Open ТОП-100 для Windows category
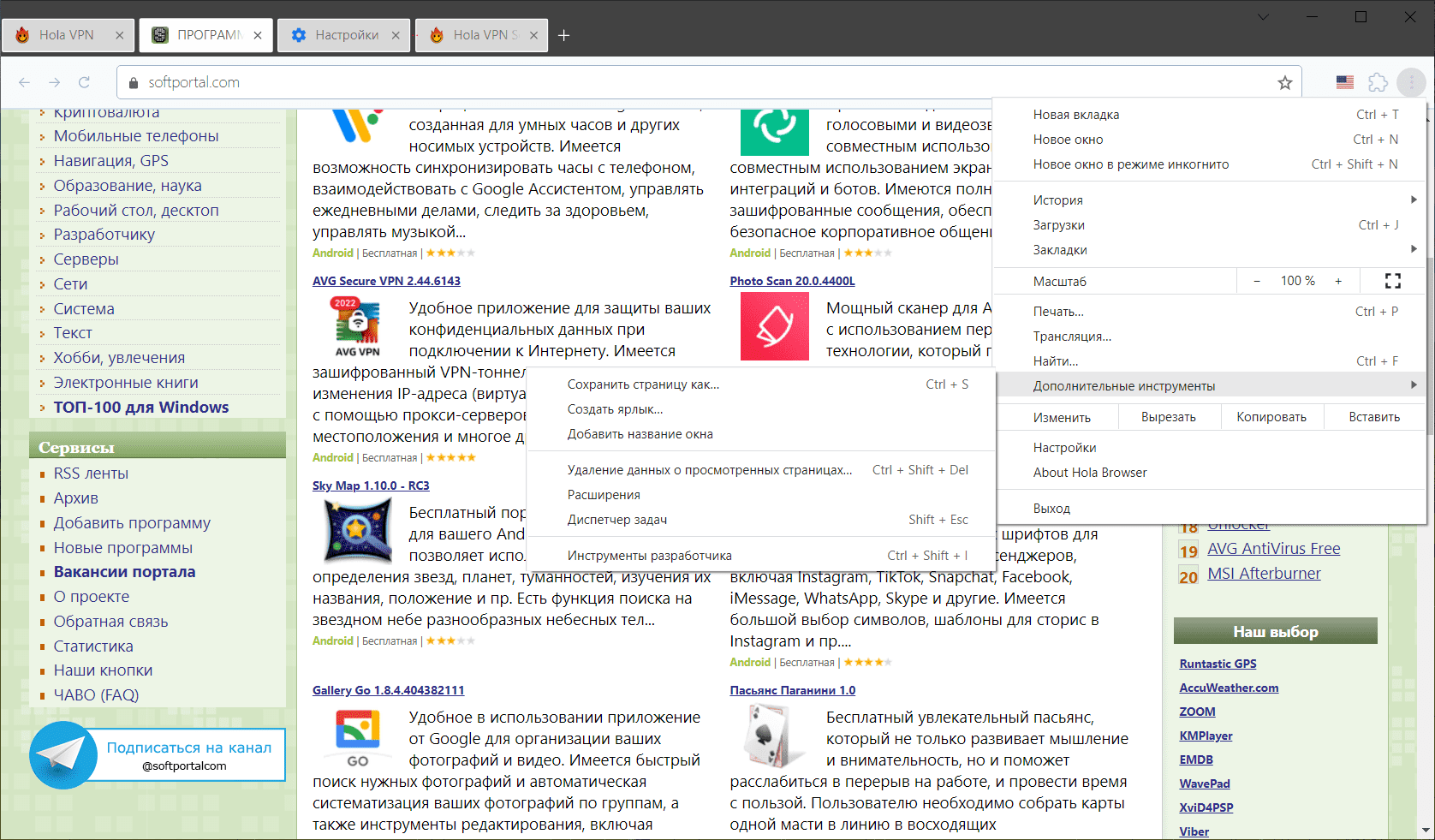 coord(141,408)
